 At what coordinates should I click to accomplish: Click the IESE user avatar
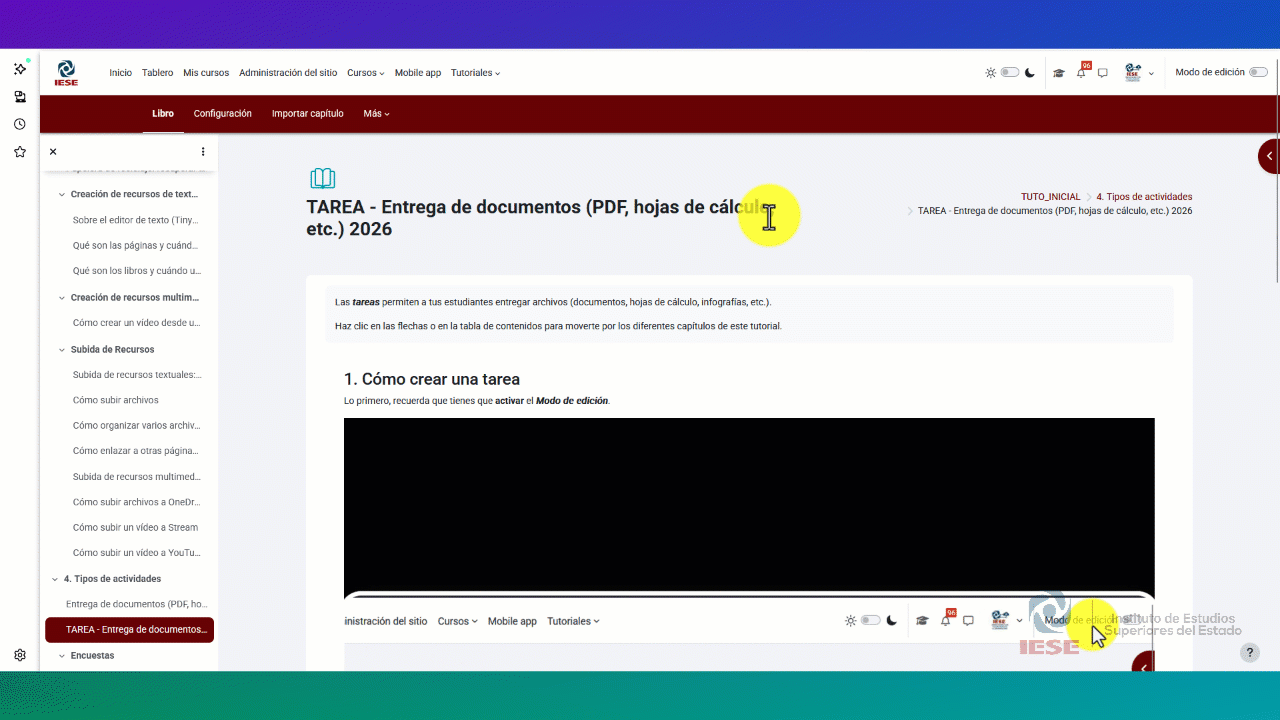1131,72
